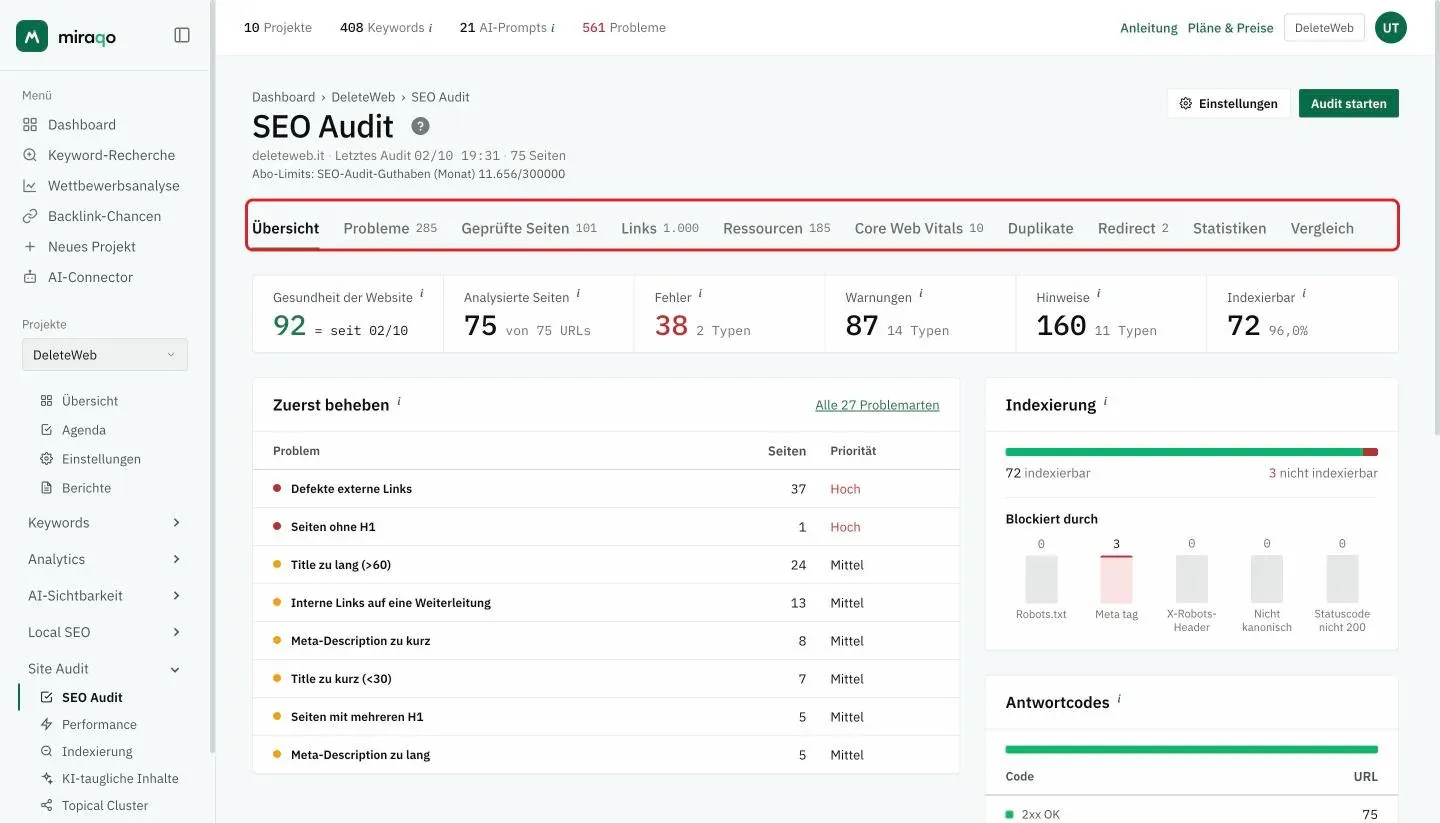The width and height of the screenshot is (1440, 823).
Task: Open Dashboard via its grid icon
Action: (x=30, y=125)
